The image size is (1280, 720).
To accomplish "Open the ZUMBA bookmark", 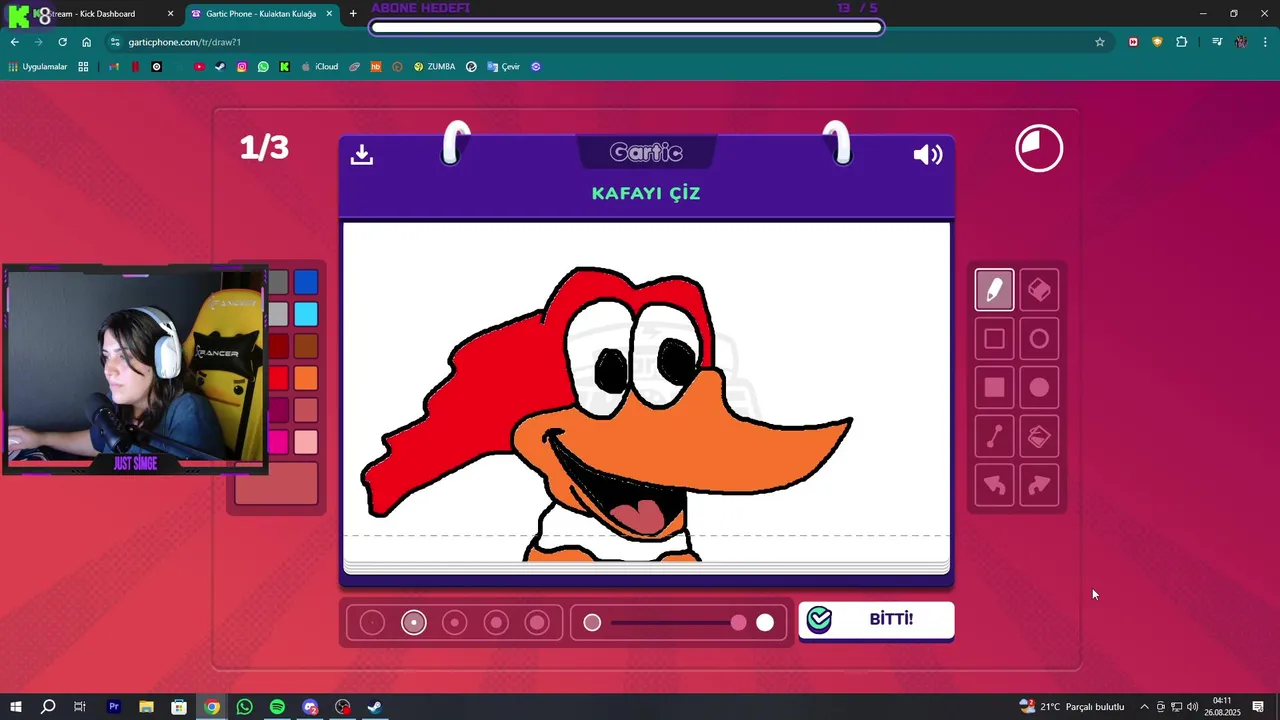I will [434, 67].
